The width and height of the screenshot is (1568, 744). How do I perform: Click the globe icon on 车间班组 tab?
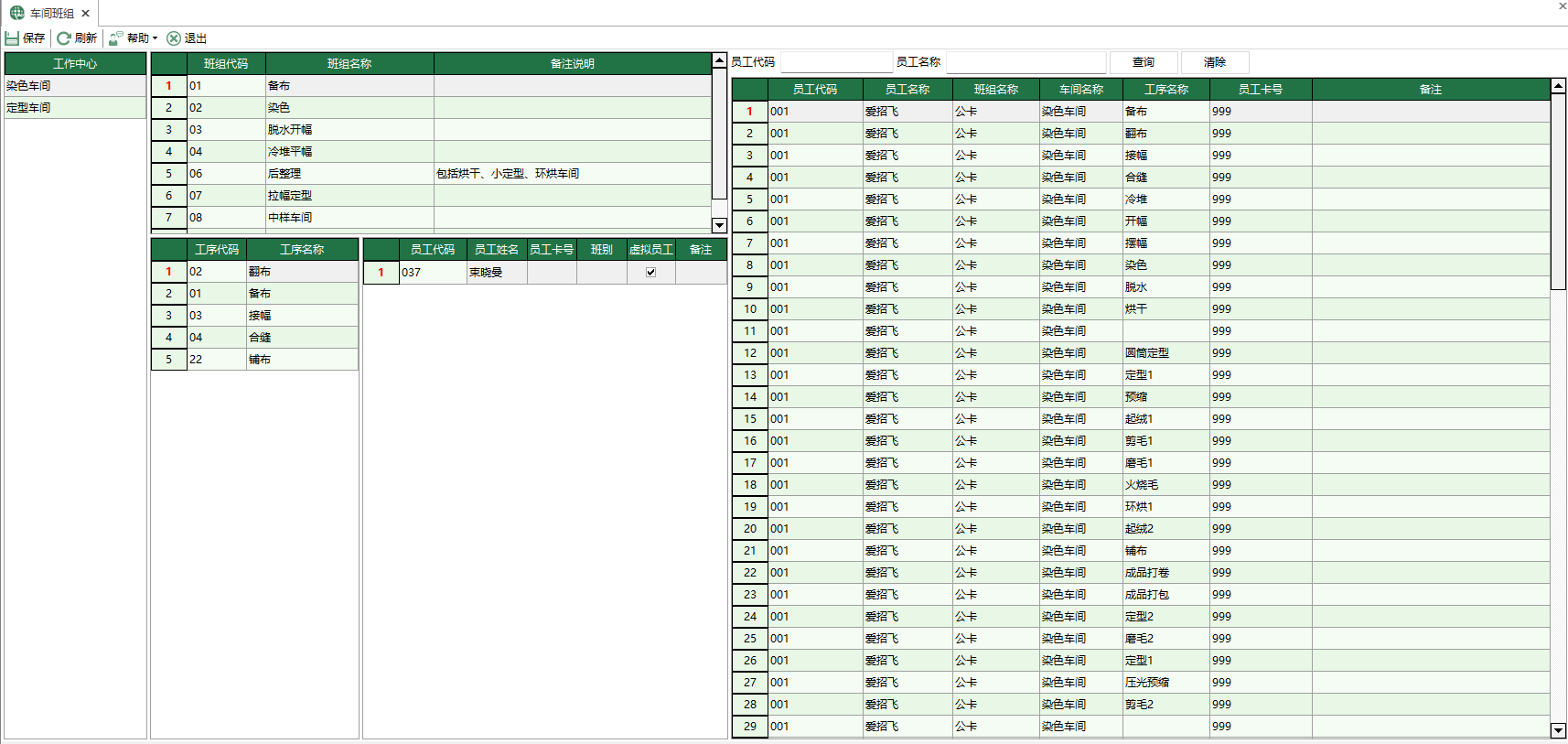[17, 13]
